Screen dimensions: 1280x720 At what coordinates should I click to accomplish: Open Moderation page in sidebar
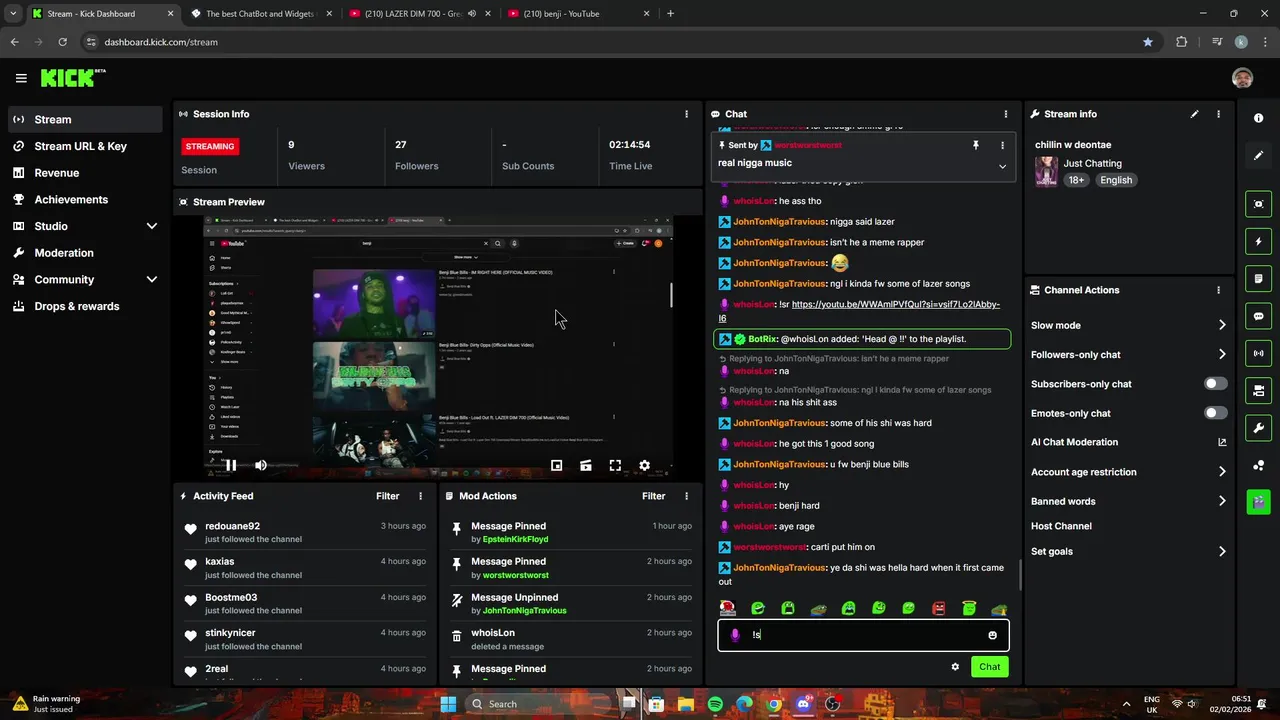pos(85,253)
